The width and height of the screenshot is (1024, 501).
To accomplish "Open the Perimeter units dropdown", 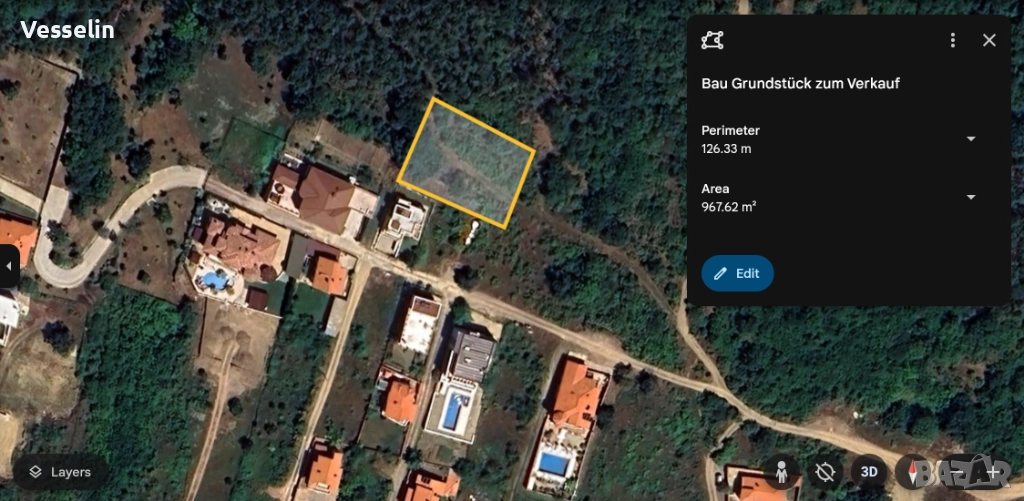I will (x=971, y=138).
